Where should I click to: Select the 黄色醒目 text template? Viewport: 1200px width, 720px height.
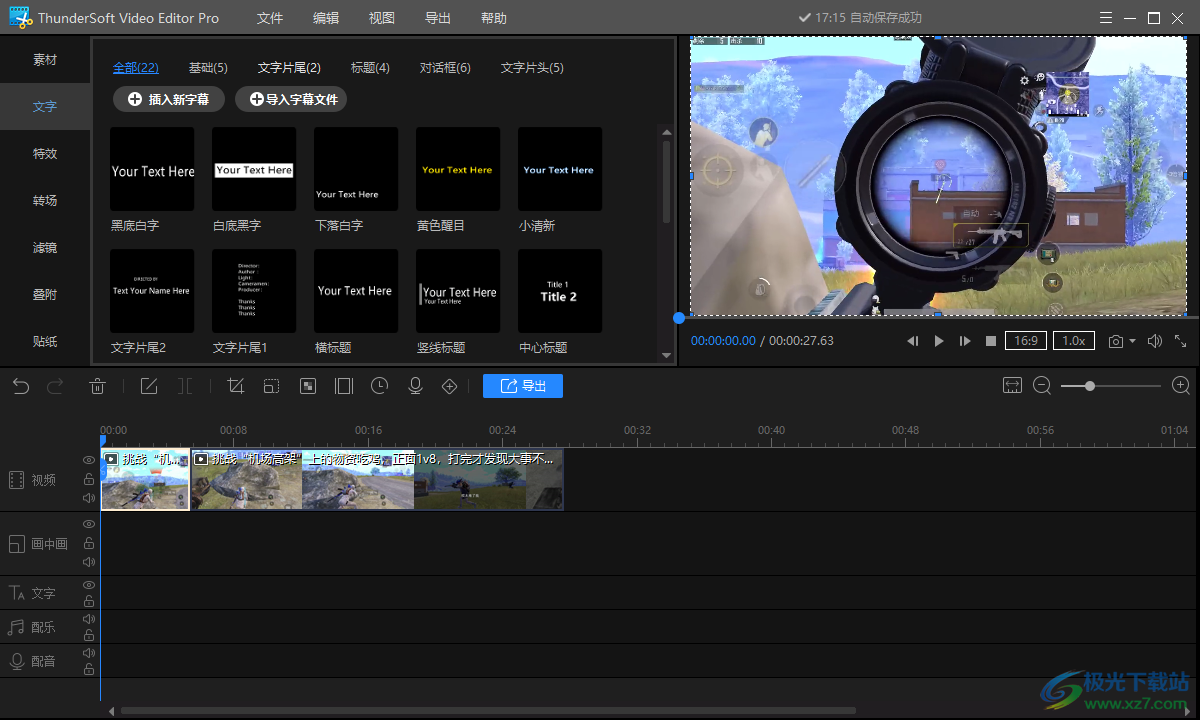[458, 169]
